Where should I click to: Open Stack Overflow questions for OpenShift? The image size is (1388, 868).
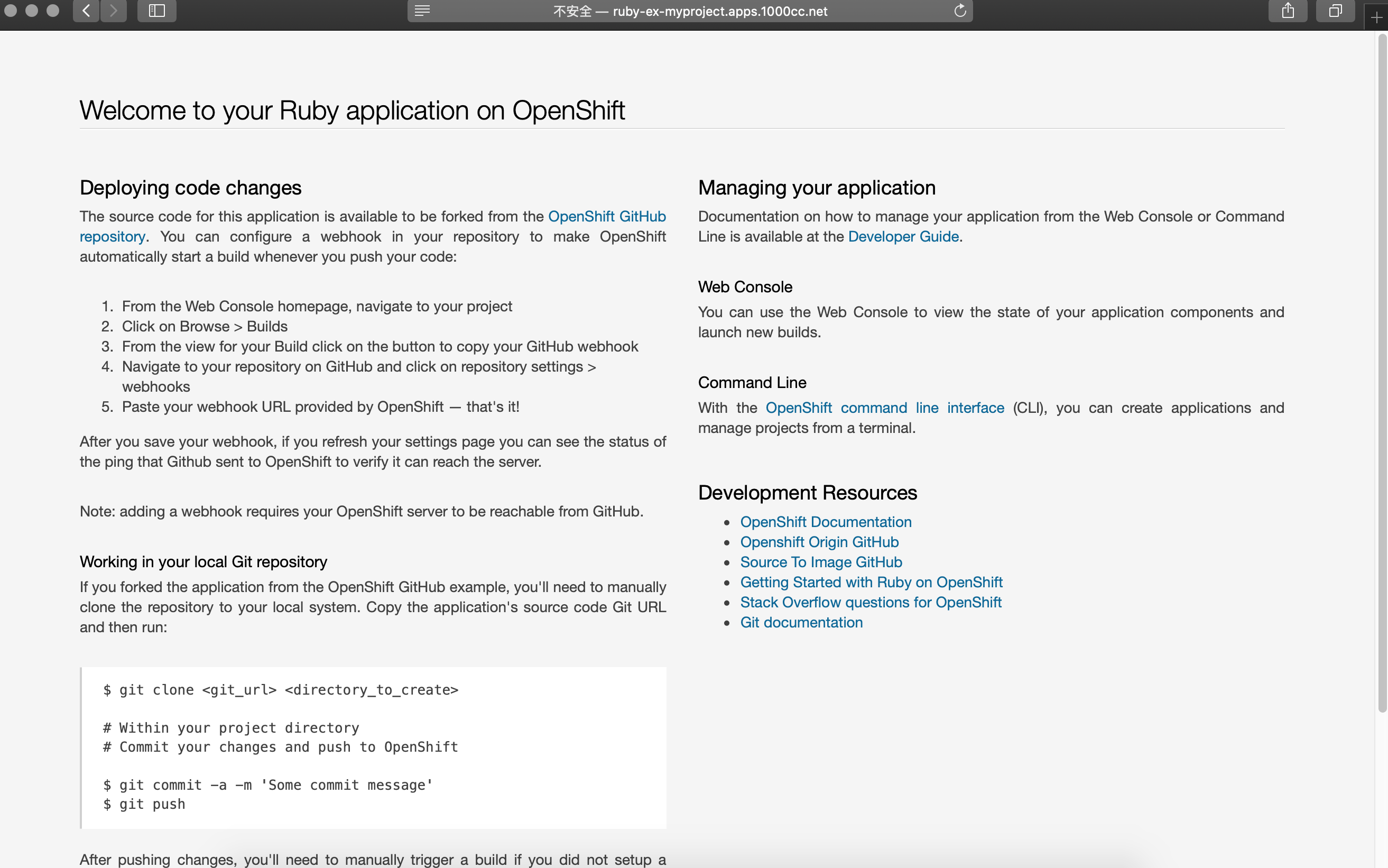[x=871, y=602]
